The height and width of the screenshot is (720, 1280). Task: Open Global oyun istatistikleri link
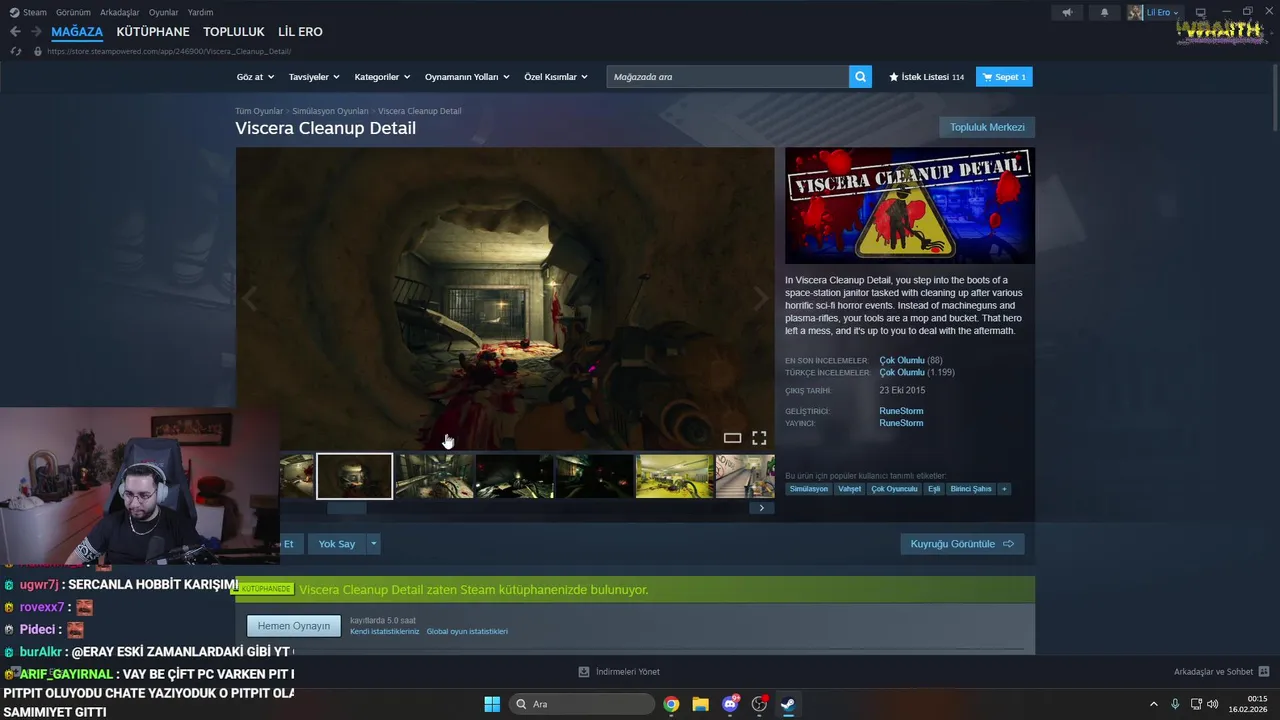pos(467,632)
